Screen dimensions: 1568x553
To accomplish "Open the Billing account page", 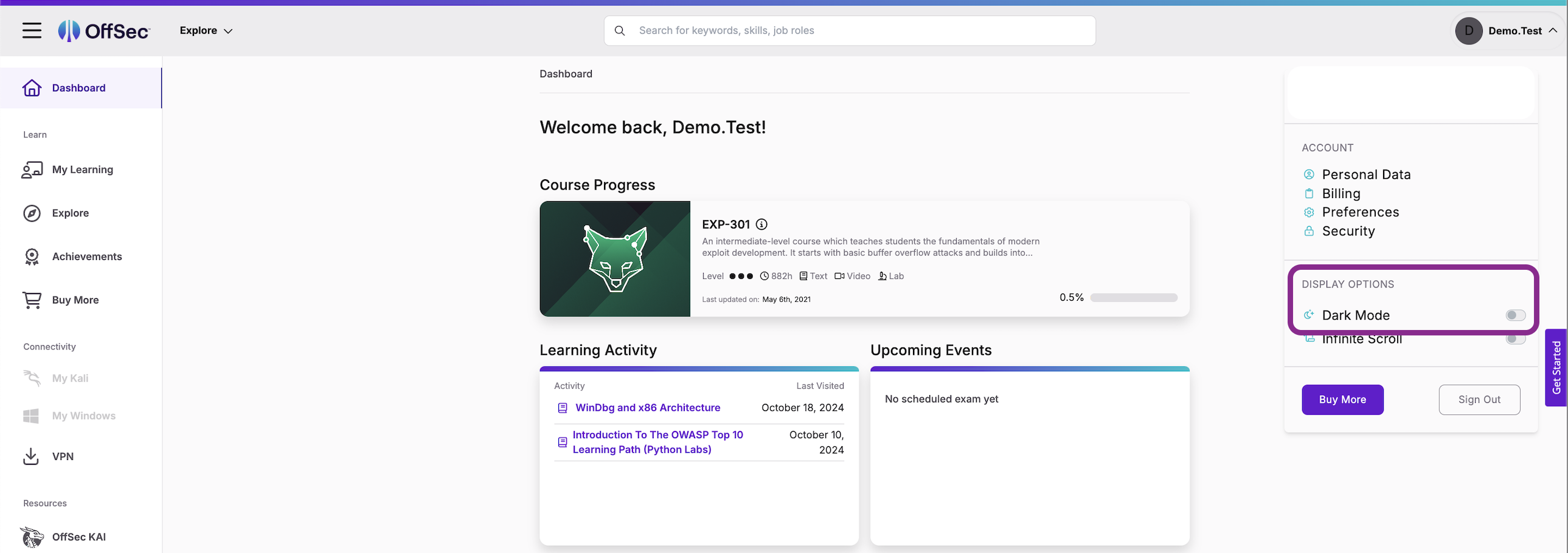I will pyautogui.click(x=1341, y=193).
